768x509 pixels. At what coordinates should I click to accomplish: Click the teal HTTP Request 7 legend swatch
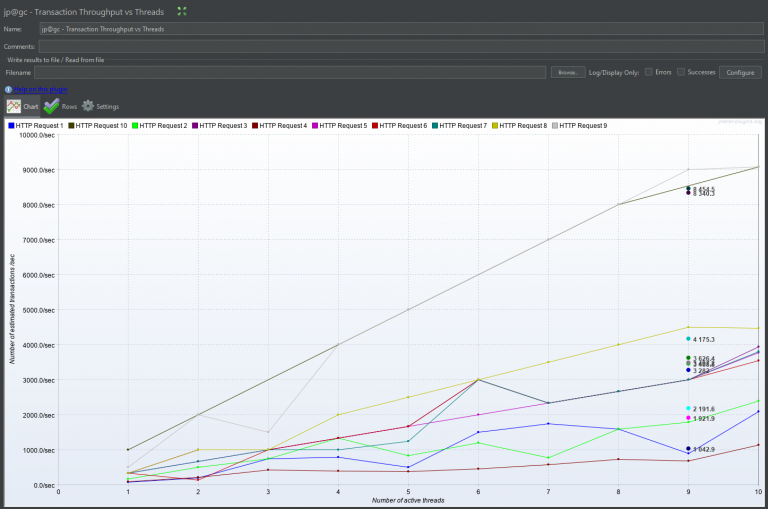coord(435,126)
